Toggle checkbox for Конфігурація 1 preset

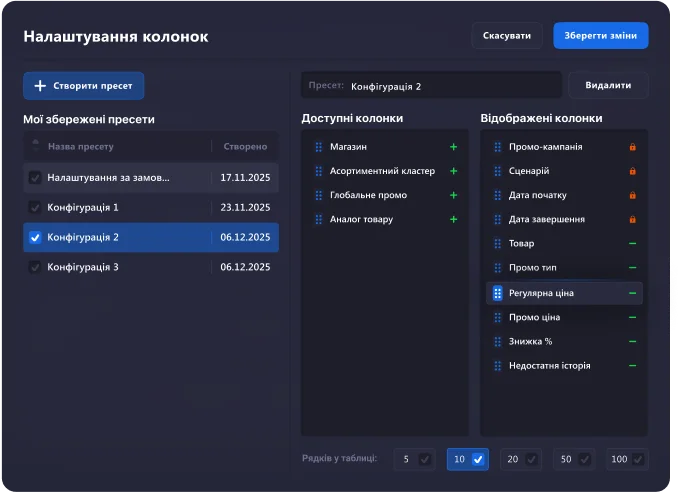[x=35, y=208]
